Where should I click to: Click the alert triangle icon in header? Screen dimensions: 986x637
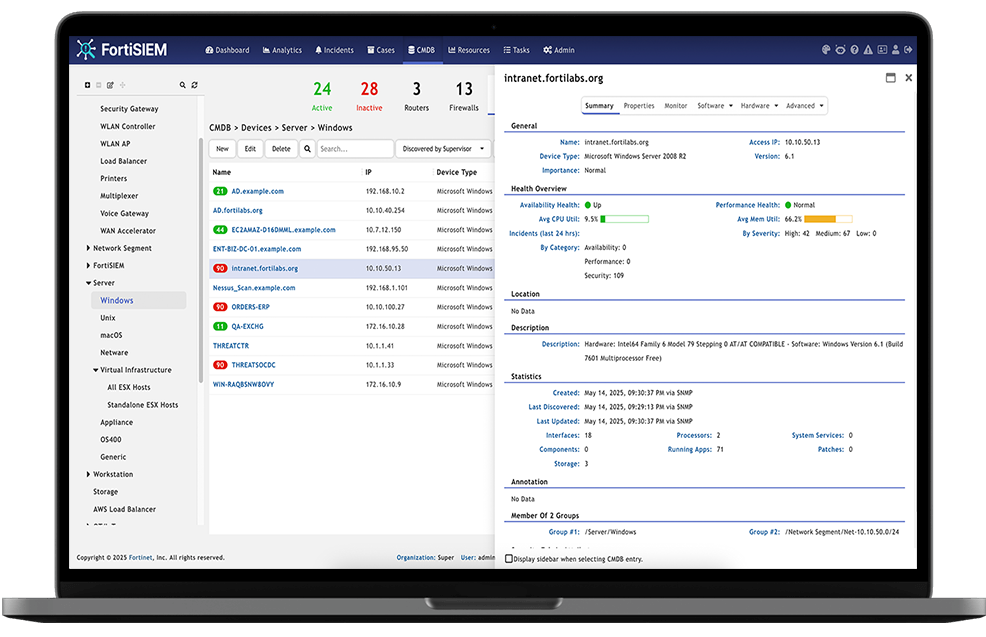click(x=868, y=49)
